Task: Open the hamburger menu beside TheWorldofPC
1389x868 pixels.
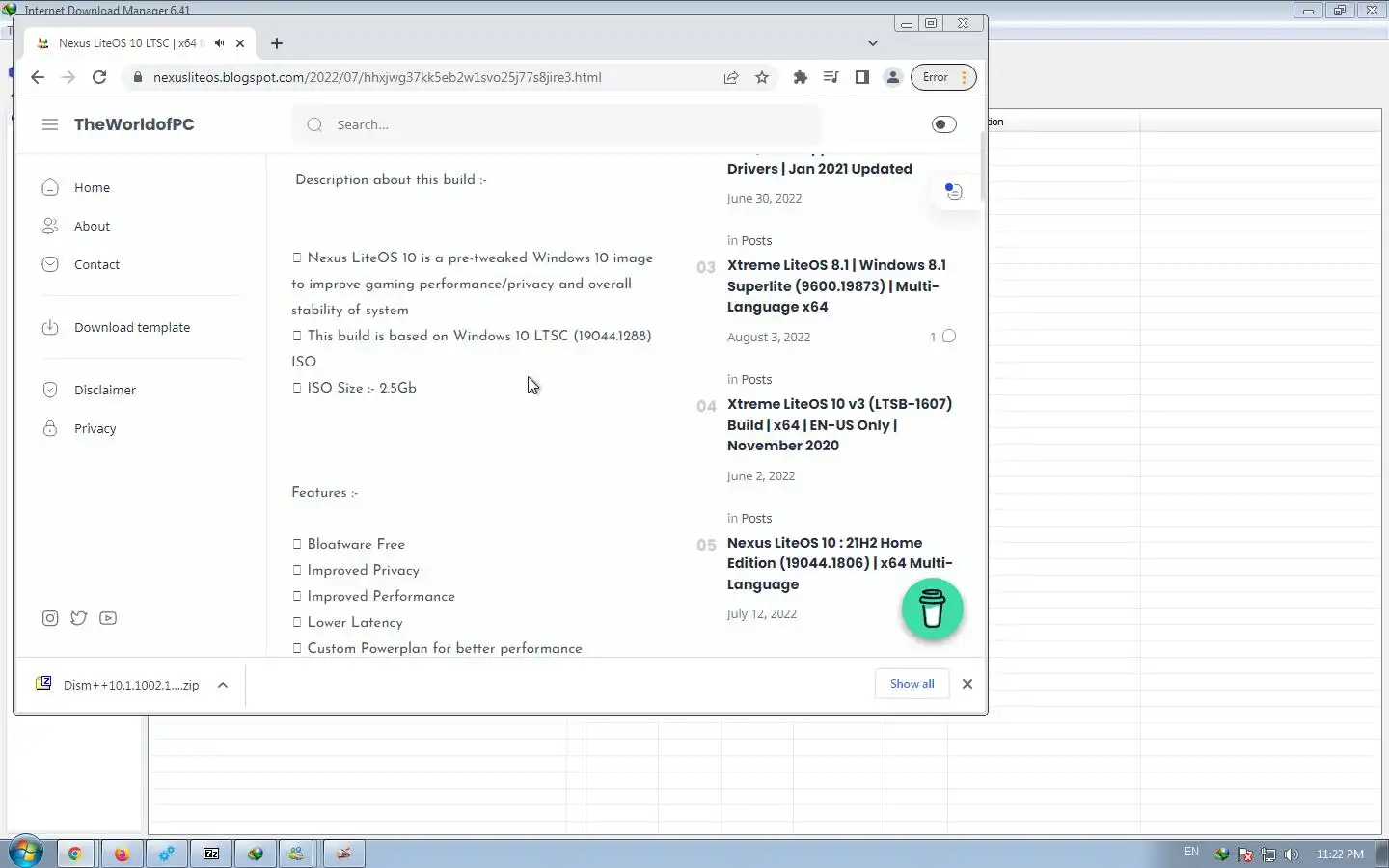Action: (x=50, y=124)
